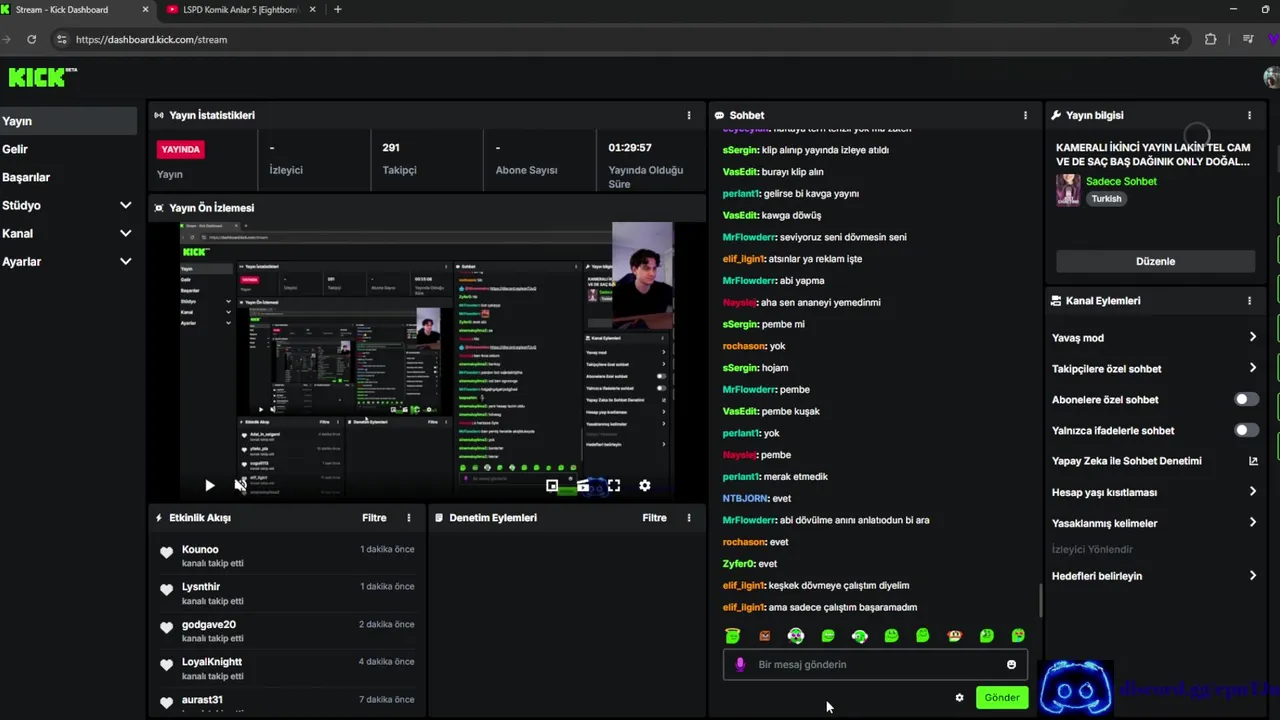1280x720 pixels.
Task: Click follower LoyalKnightt in activity feed
Action: tap(212, 662)
